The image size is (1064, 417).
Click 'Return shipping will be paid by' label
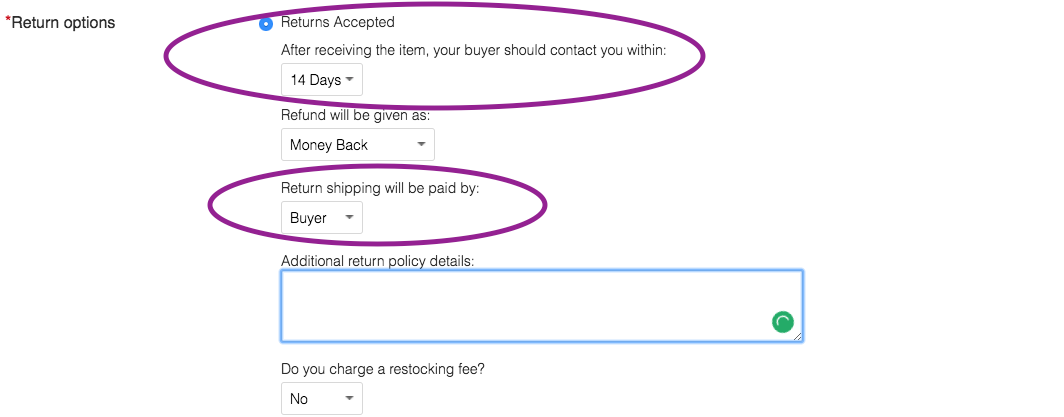tap(380, 188)
